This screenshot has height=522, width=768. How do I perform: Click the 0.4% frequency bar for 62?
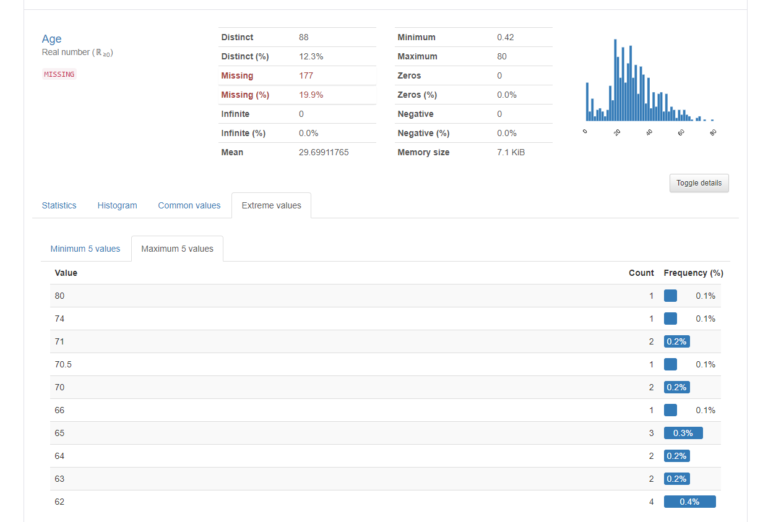(690, 502)
